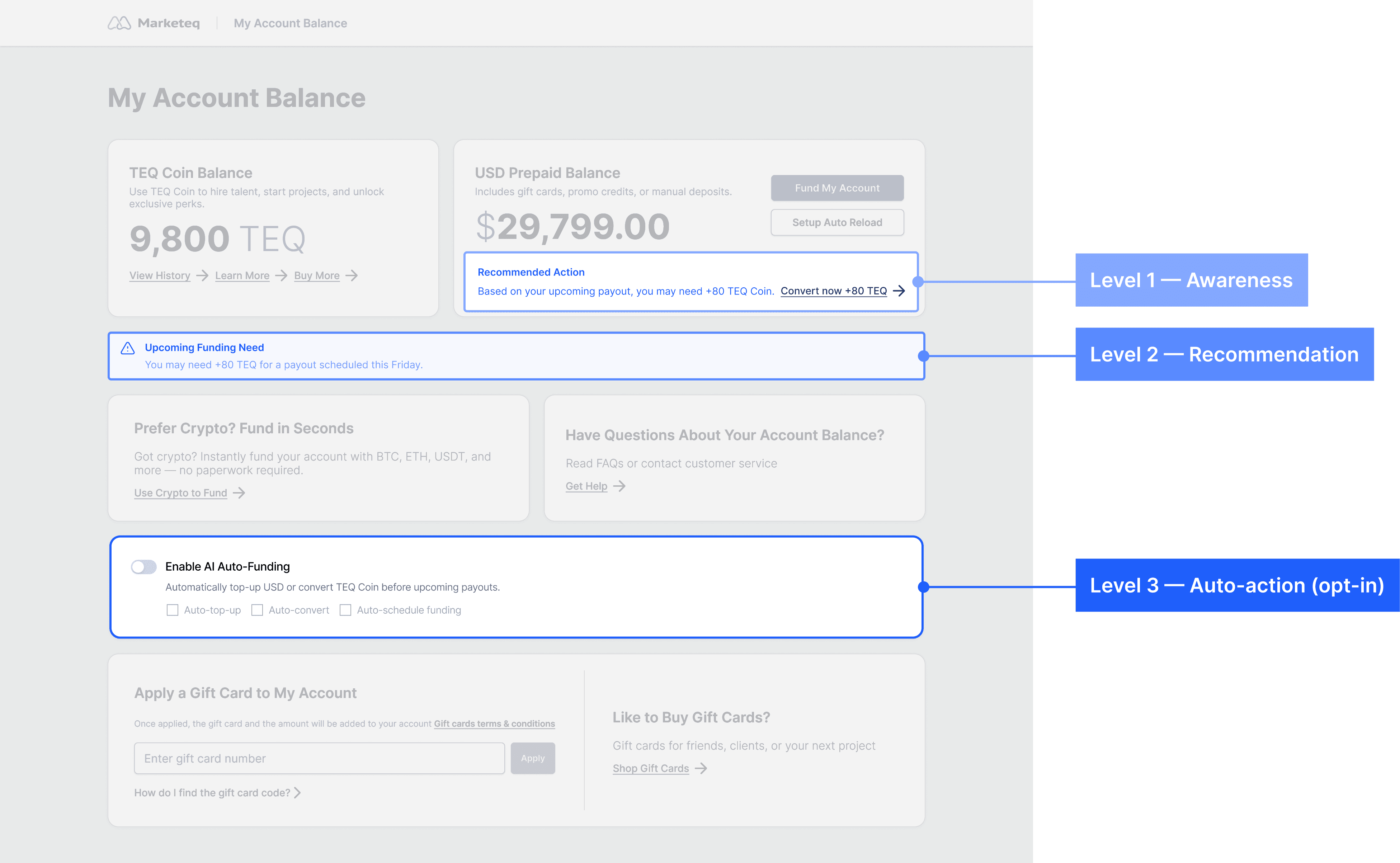Focus the Enter gift card number field
The width and height of the screenshot is (1400, 863).
[x=319, y=759]
